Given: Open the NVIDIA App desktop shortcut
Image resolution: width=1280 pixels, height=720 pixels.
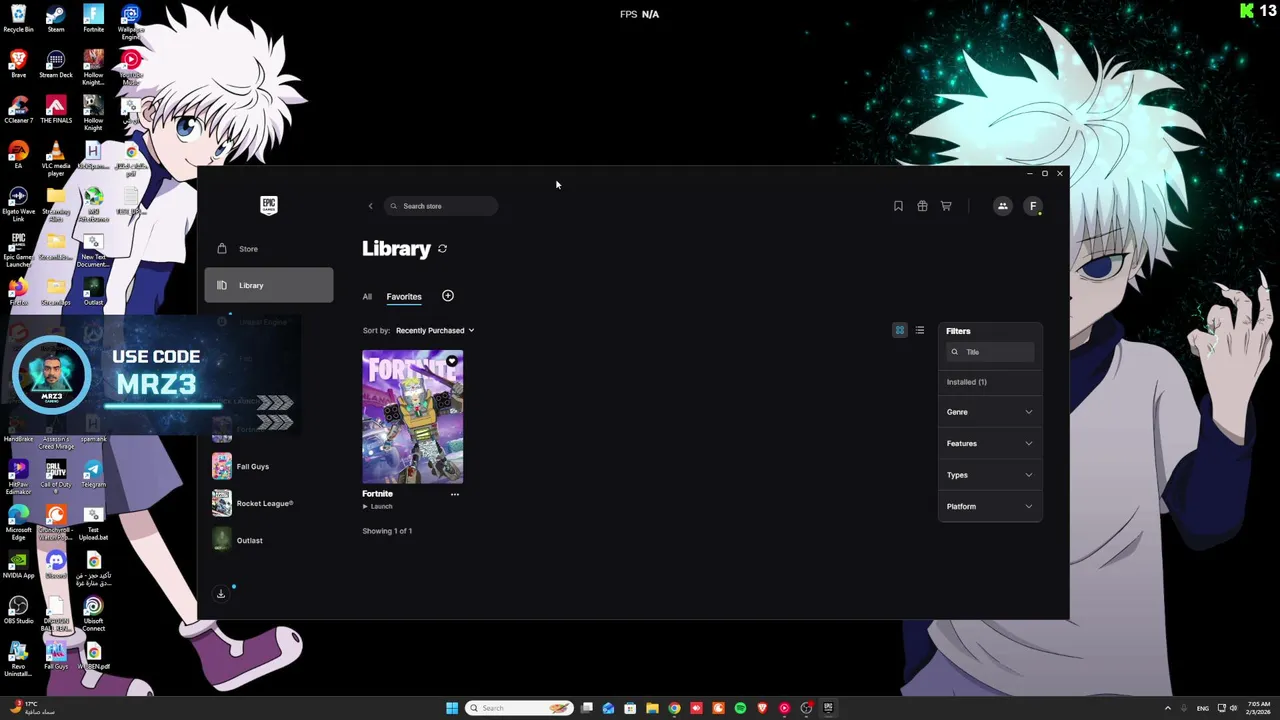Looking at the screenshot, I should (18, 564).
